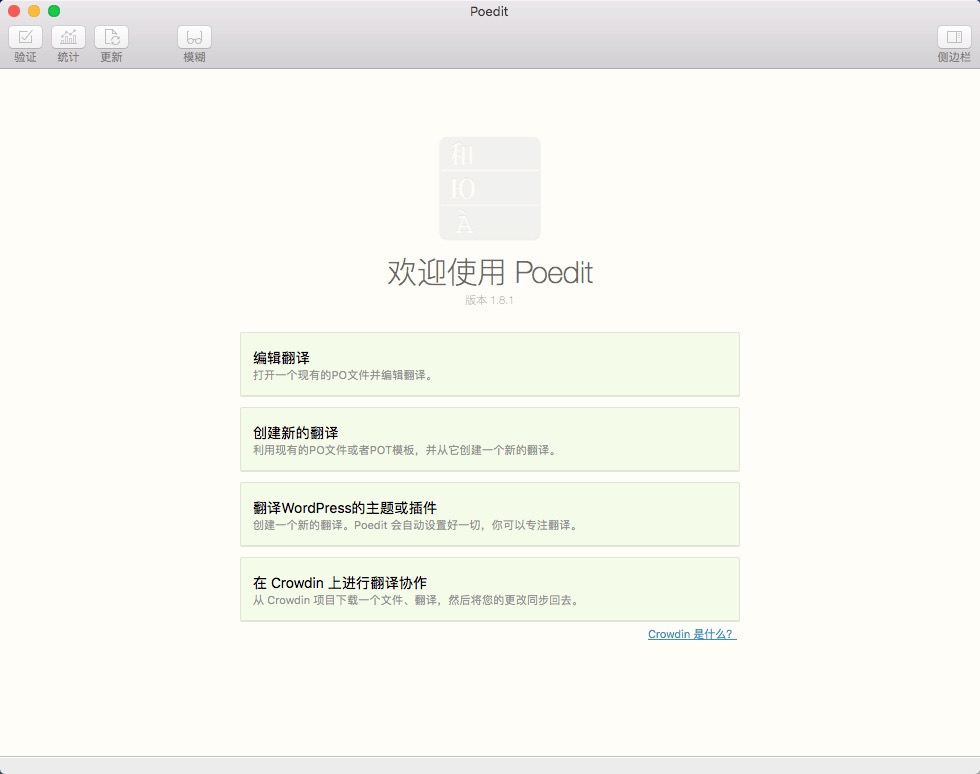The width and height of the screenshot is (980, 774).
Task: Open an existing PO file via 编辑翻译
Action: coord(488,364)
